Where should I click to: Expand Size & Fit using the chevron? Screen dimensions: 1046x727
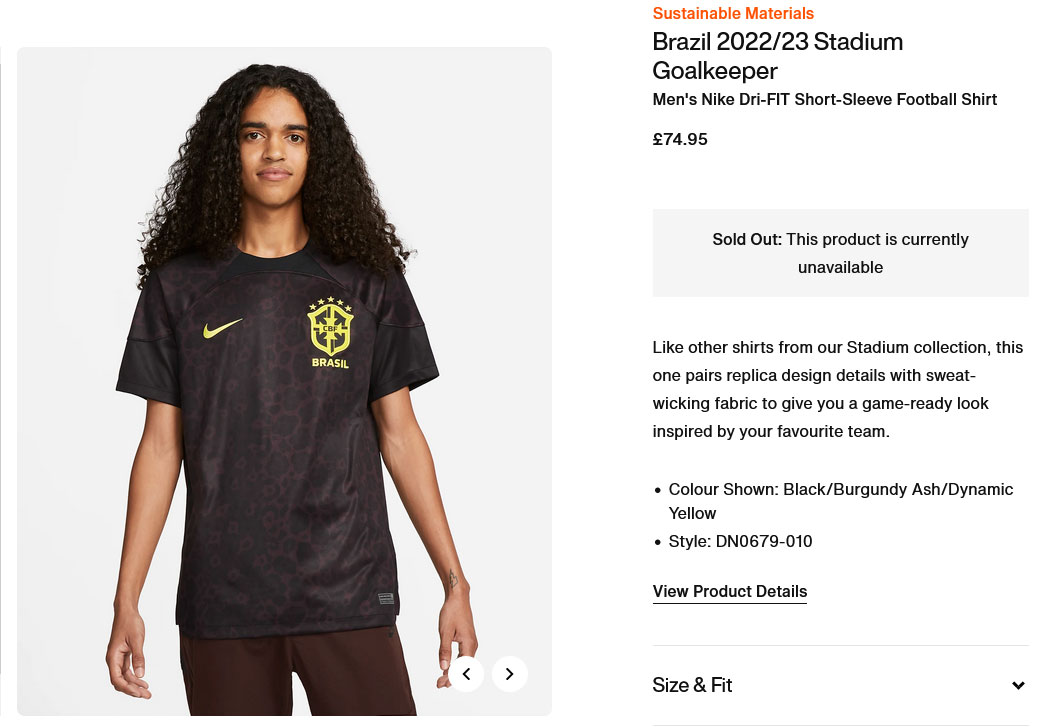(x=1018, y=685)
